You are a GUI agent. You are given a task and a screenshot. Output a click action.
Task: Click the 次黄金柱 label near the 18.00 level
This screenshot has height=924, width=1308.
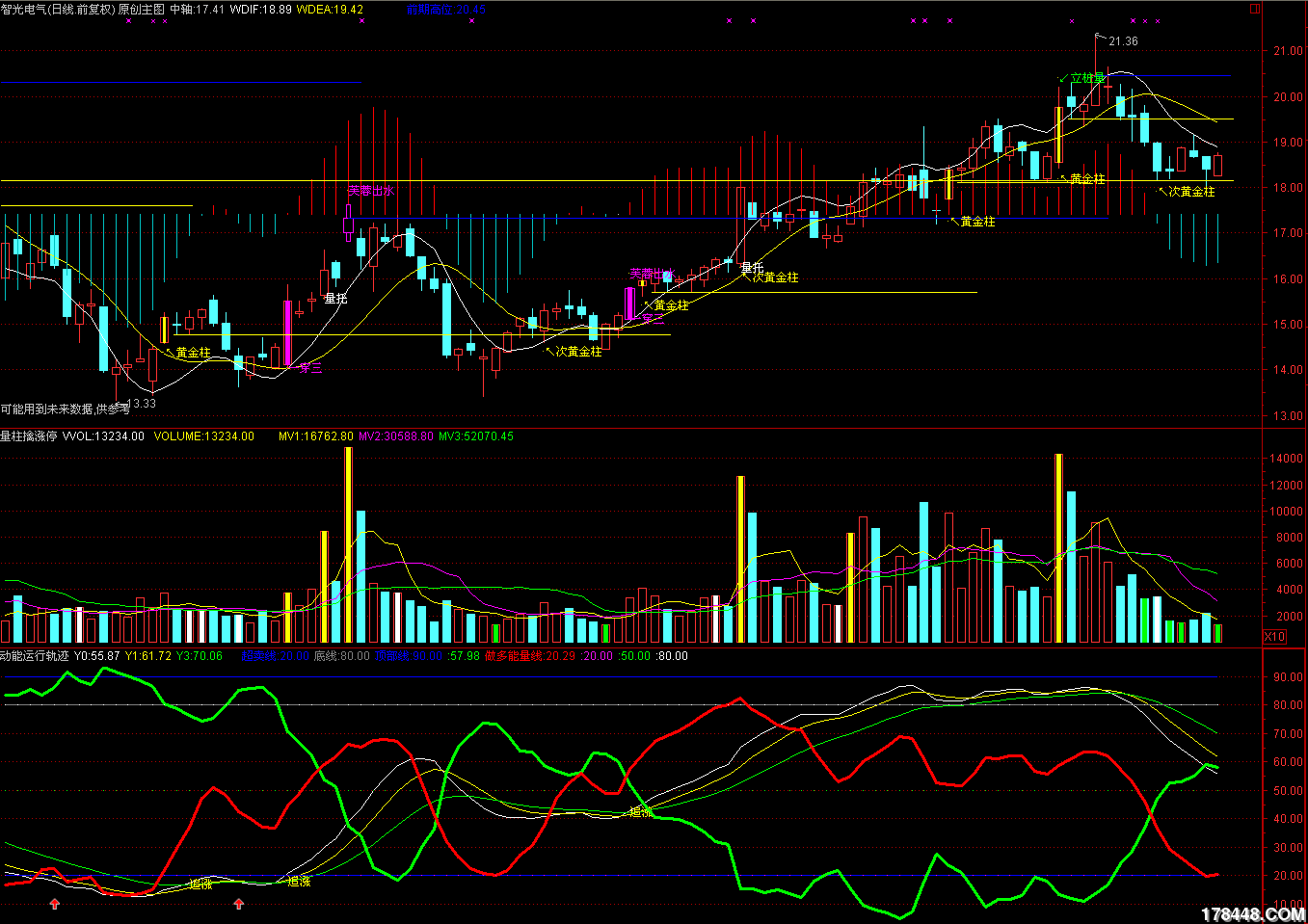[1191, 192]
